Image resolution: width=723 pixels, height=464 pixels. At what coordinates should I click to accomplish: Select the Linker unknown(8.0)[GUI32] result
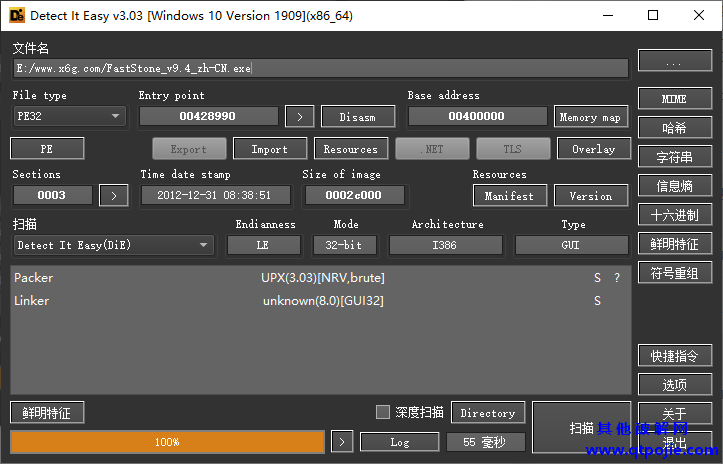[323, 301]
